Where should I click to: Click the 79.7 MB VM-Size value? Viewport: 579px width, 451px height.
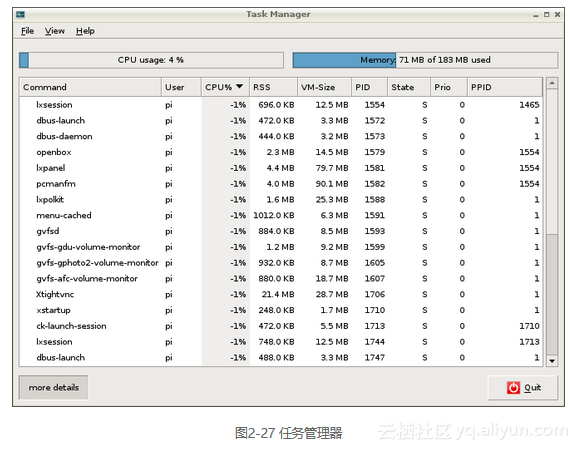click(x=332, y=168)
